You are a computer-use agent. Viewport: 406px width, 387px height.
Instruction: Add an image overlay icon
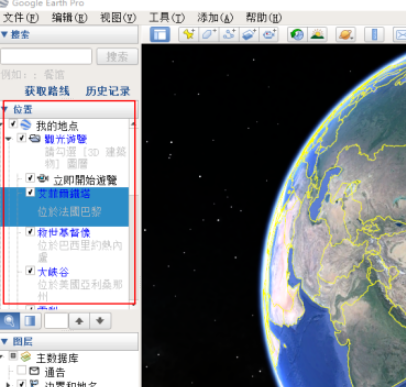coord(249,35)
